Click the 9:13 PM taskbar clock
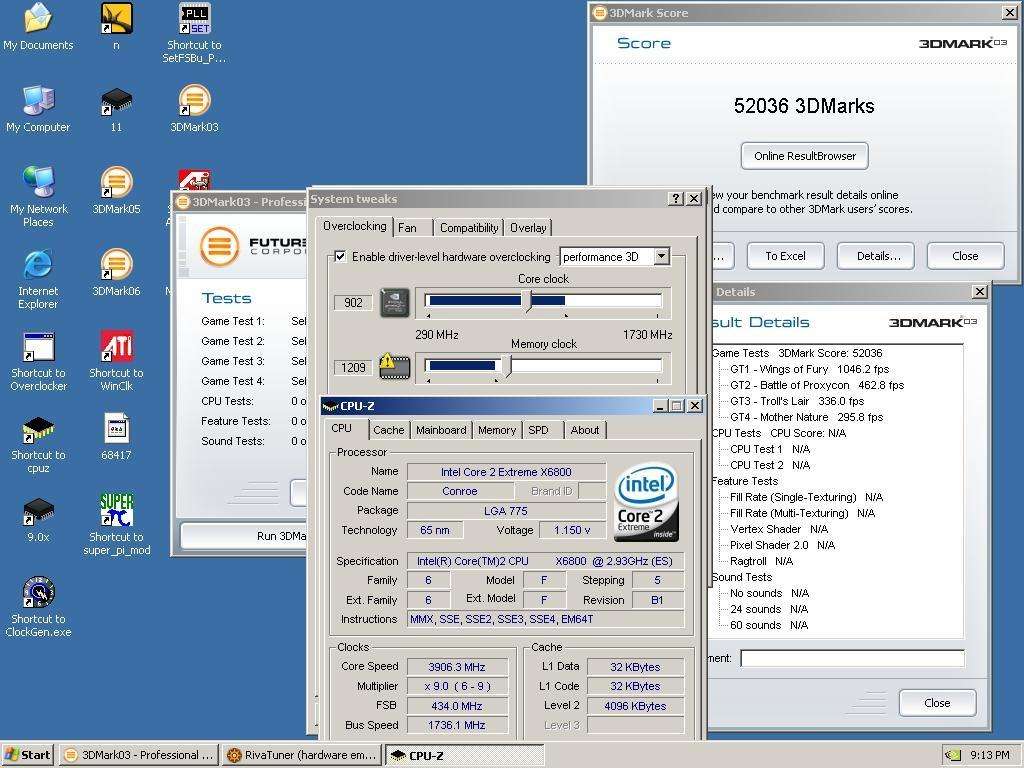Image resolution: width=1024 pixels, height=768 pixels. pyautogui.click(x=989, y=755)
